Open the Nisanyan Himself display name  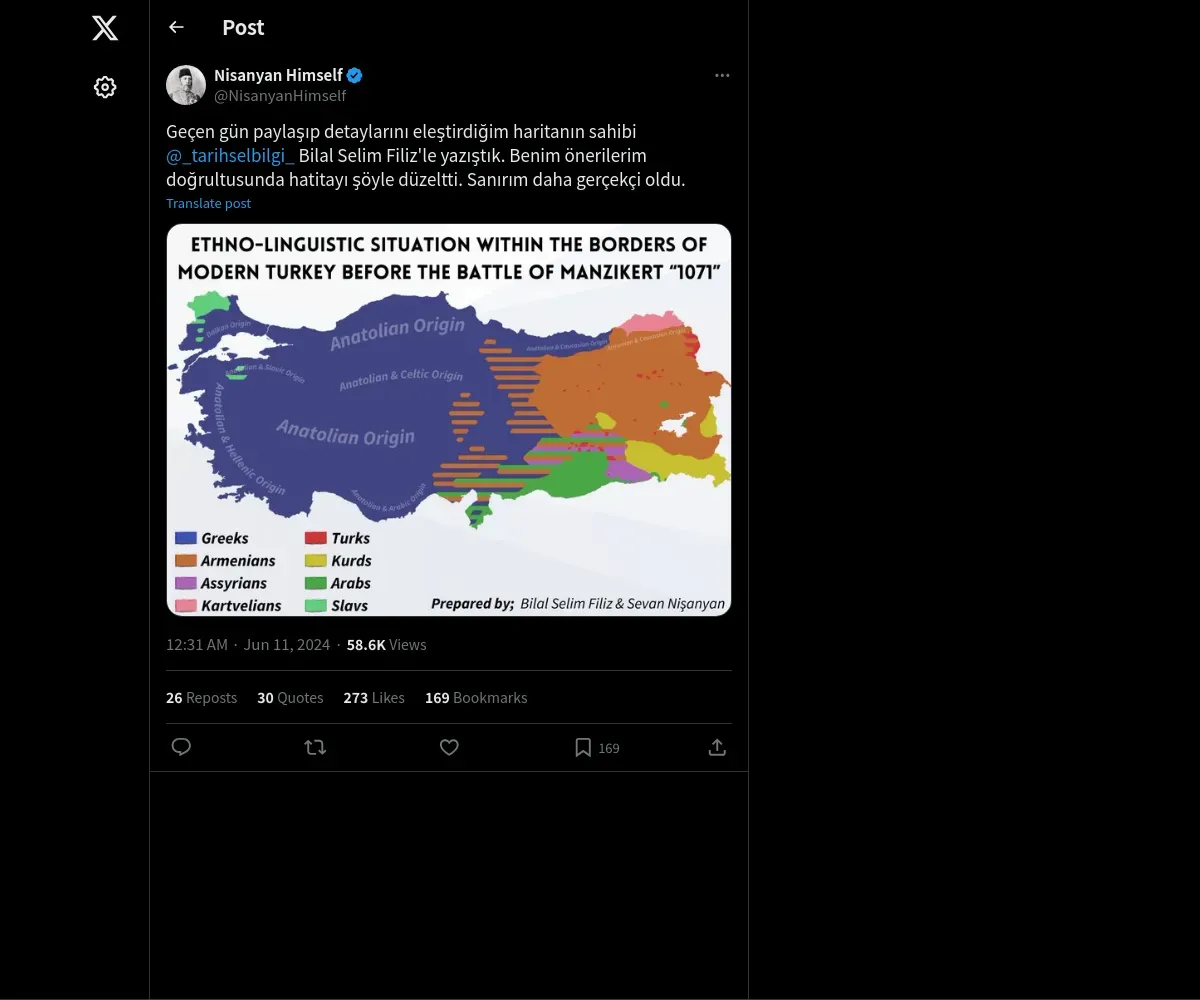[278, 75]
